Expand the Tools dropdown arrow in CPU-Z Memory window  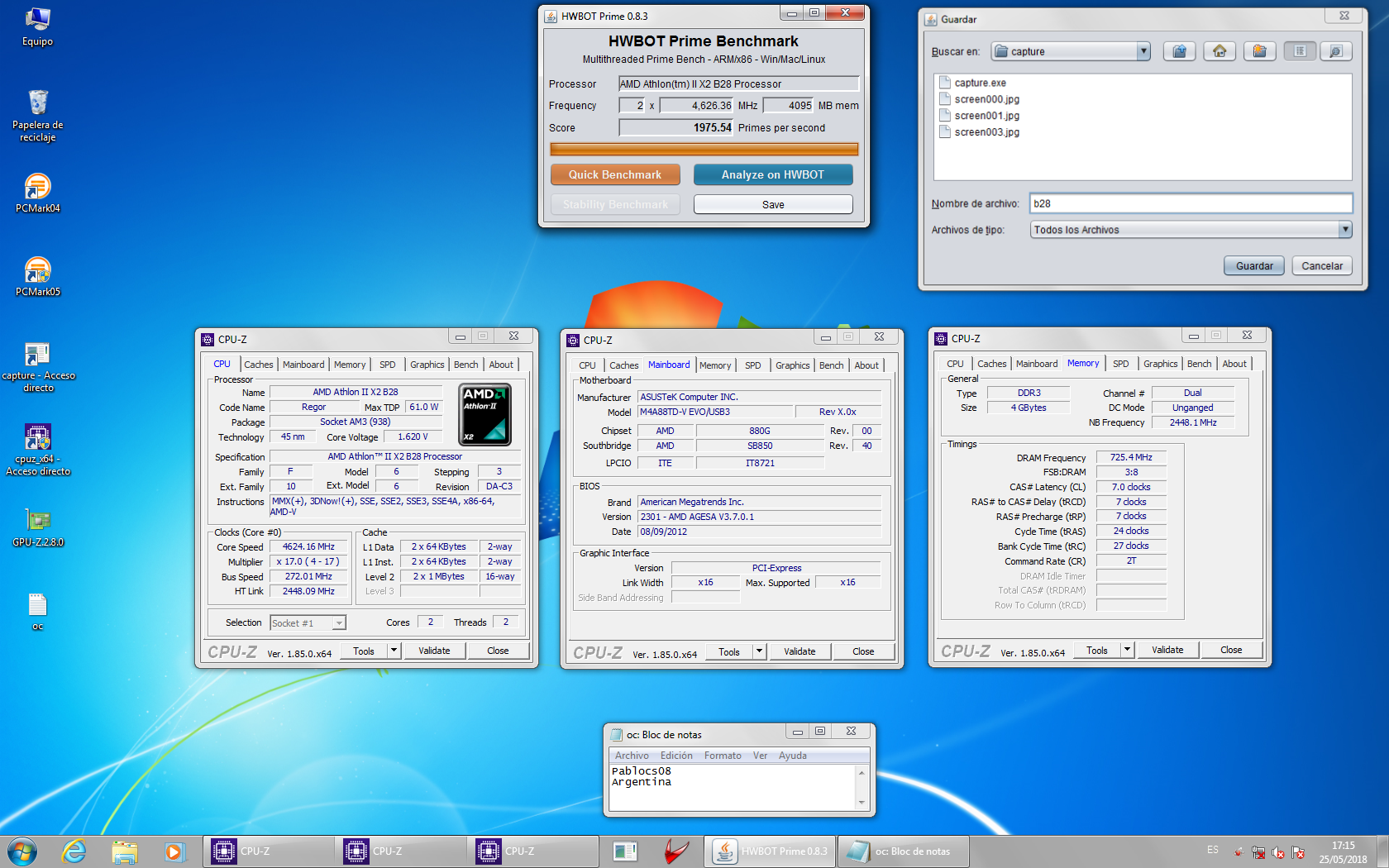(x=1127, y=650)
